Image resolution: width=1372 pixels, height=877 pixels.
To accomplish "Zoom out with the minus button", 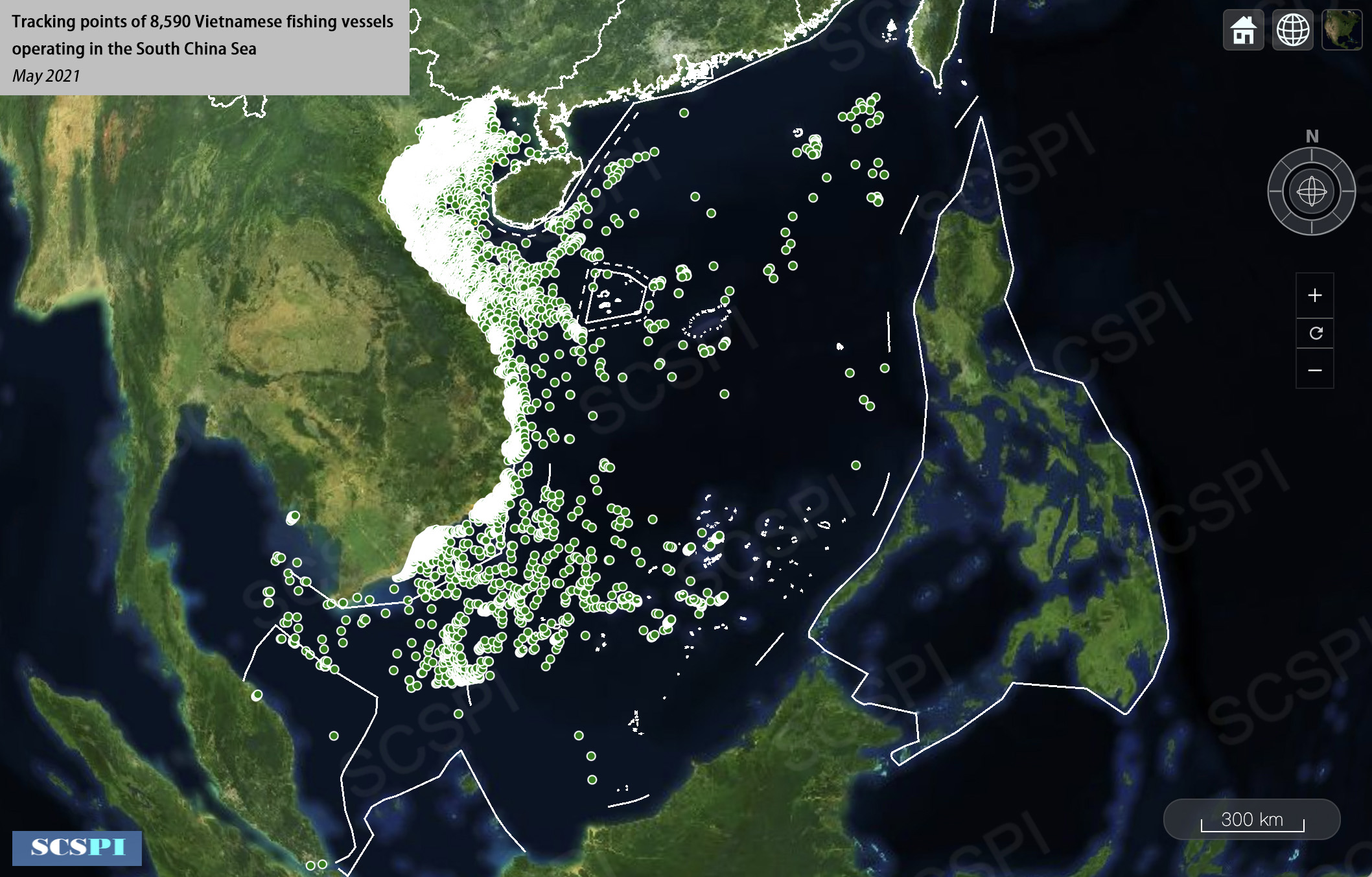I will pyautogui.click(x=1314, y=370).
